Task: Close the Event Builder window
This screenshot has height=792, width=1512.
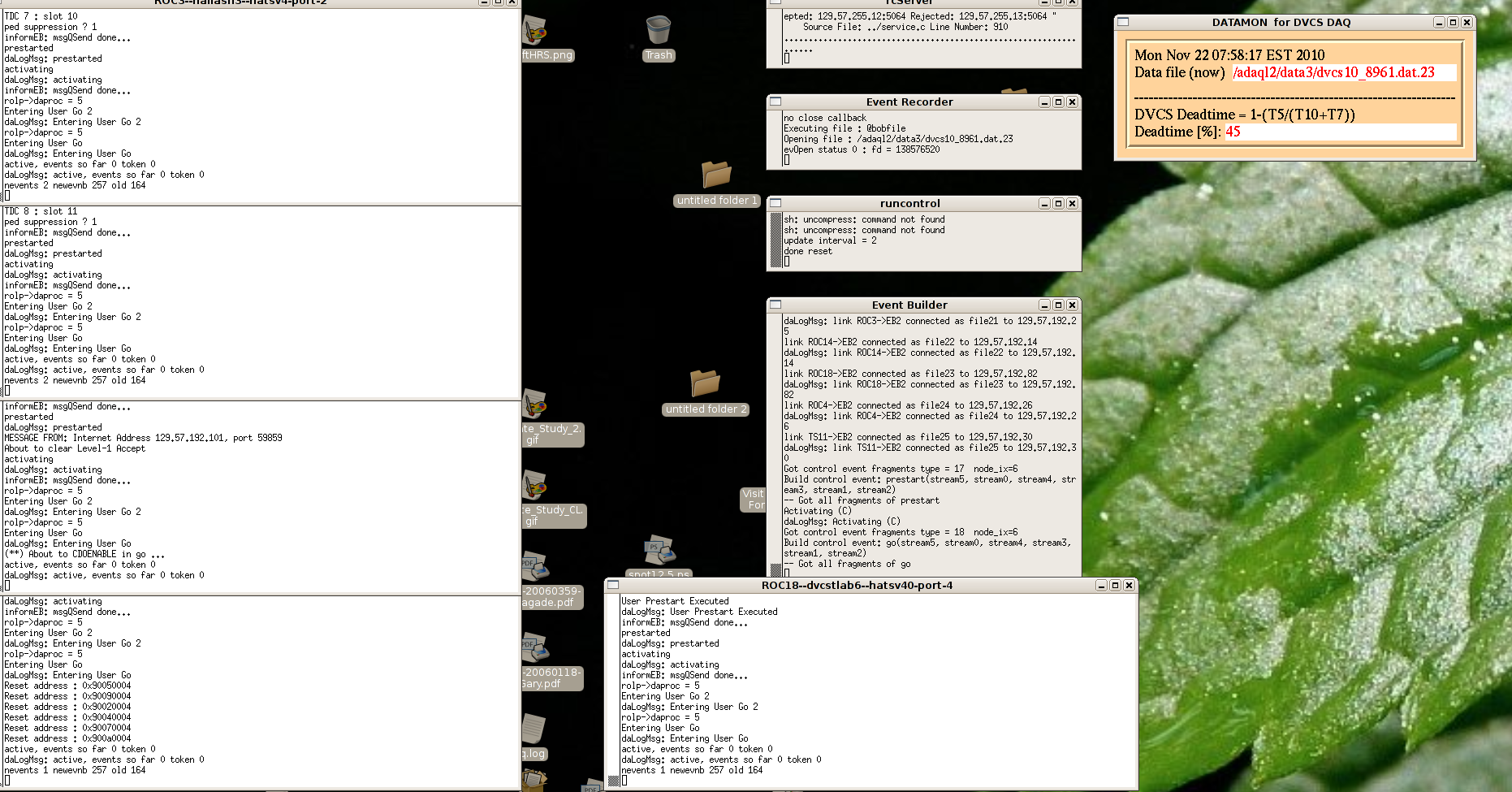Action: [x=1072, y=305]
